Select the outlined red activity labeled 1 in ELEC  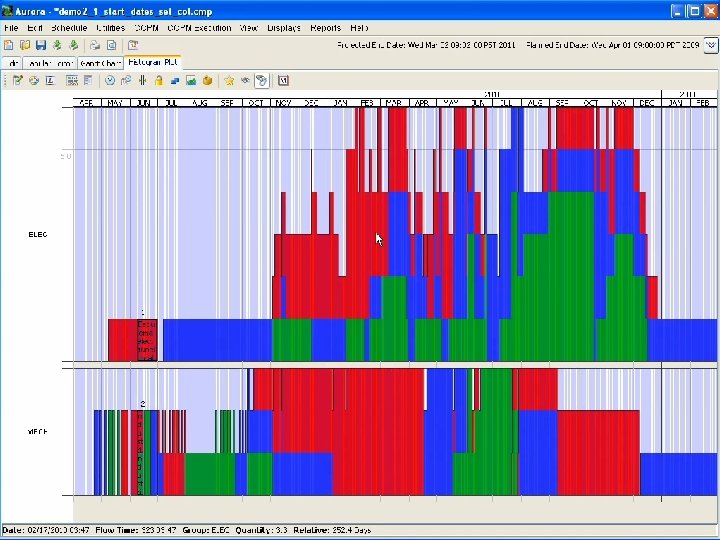(x=147, y=340)
